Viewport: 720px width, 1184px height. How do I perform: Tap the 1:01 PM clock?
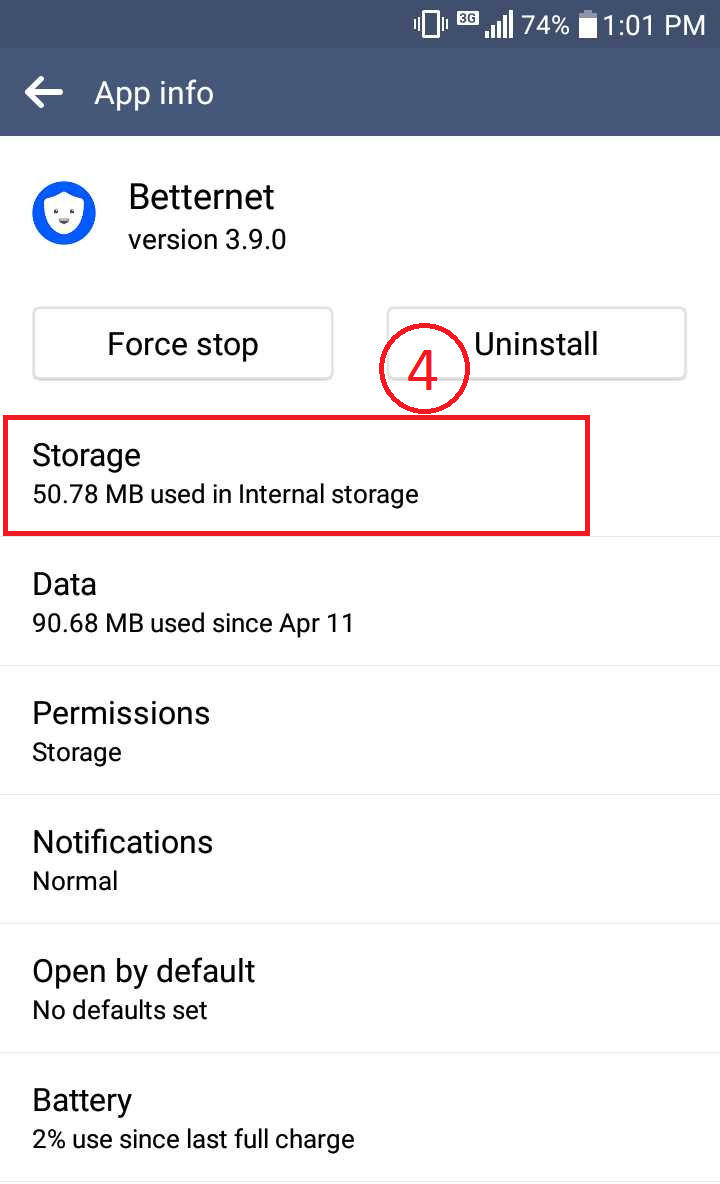(x=654, y=26)
